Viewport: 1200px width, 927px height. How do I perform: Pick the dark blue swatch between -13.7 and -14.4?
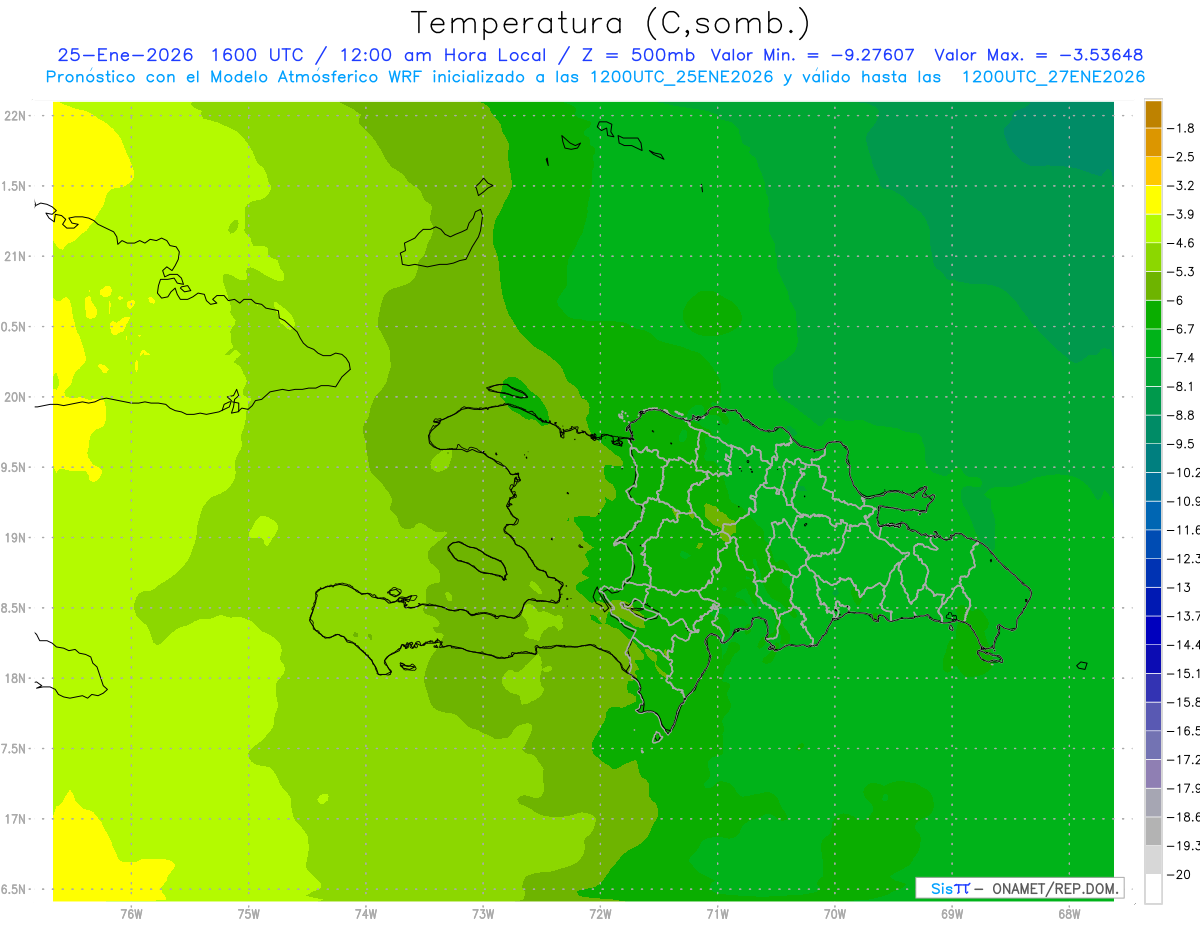(x=1153, y=630)
